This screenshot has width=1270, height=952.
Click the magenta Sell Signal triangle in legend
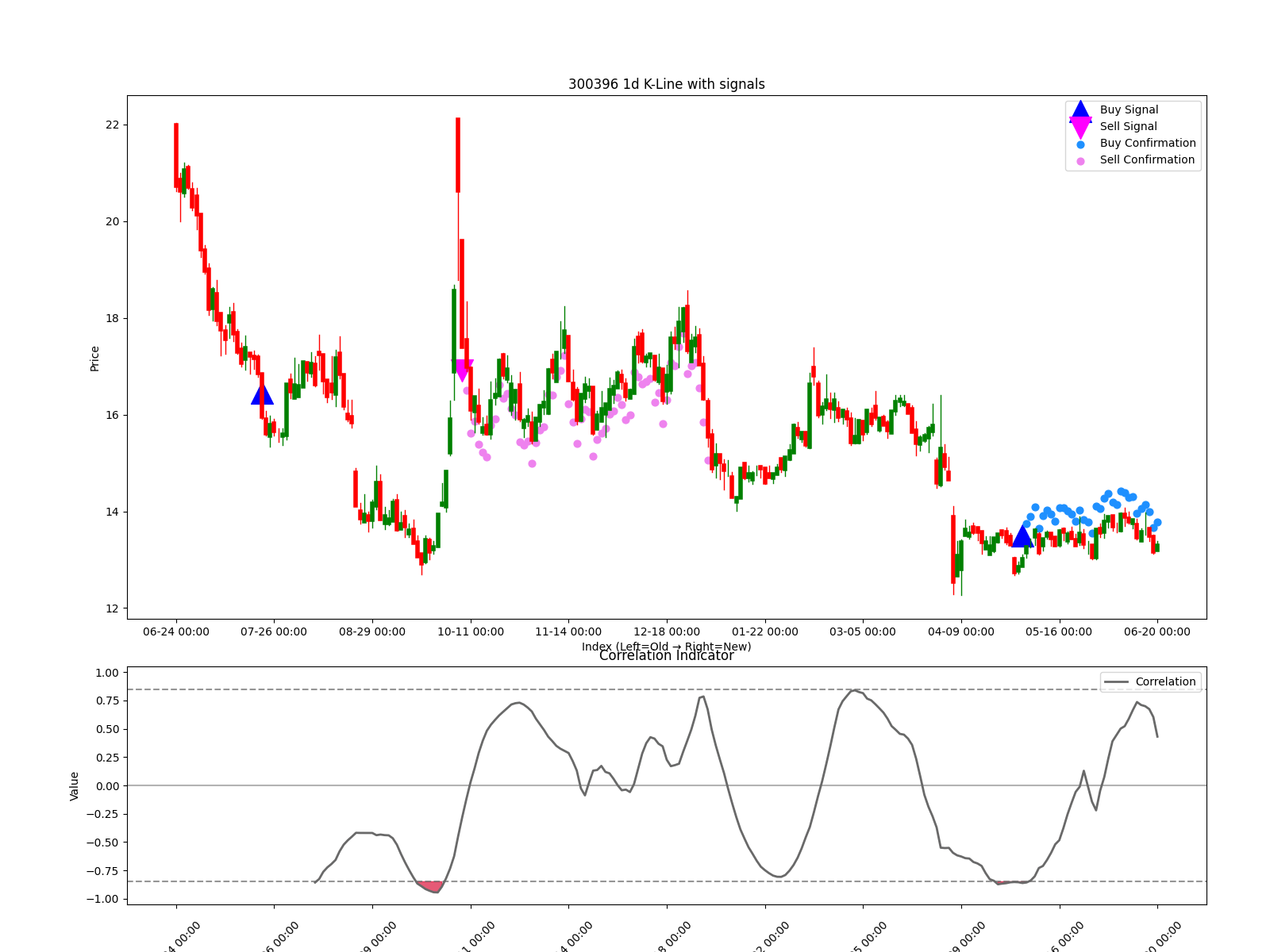tap(1080, 127)
